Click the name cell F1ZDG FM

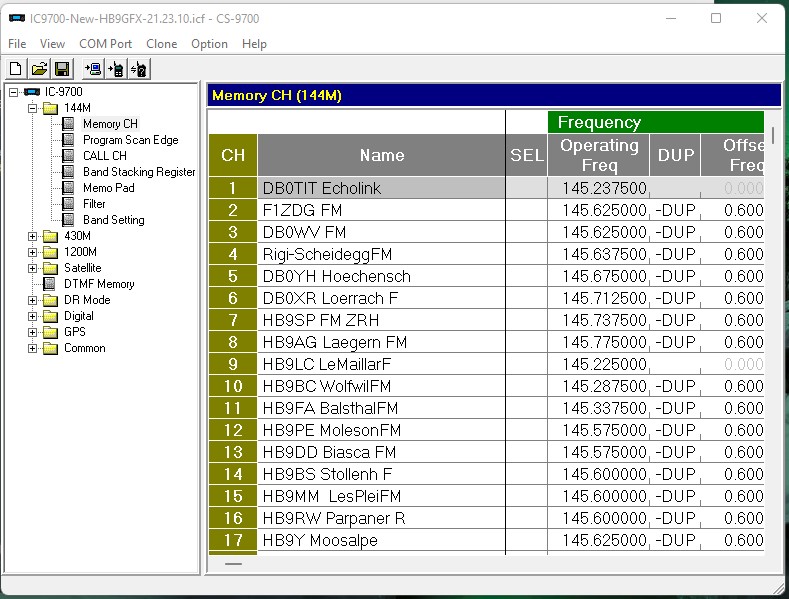coord(381,210)
